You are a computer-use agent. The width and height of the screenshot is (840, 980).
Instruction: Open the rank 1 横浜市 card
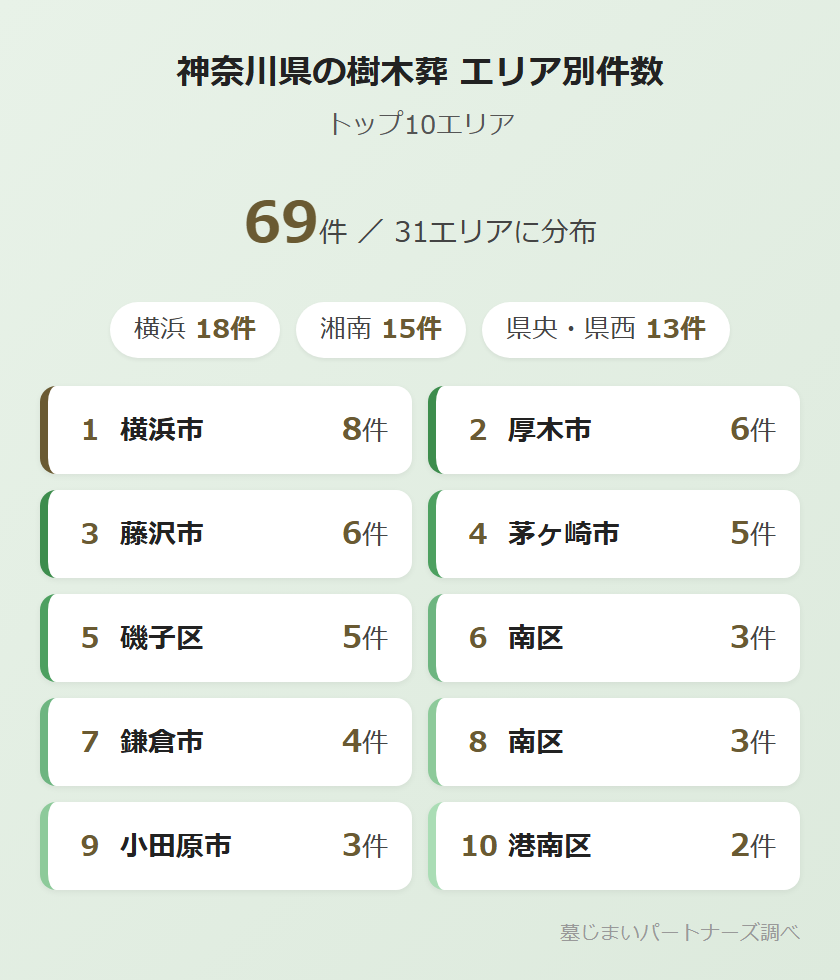coord(227,430)
